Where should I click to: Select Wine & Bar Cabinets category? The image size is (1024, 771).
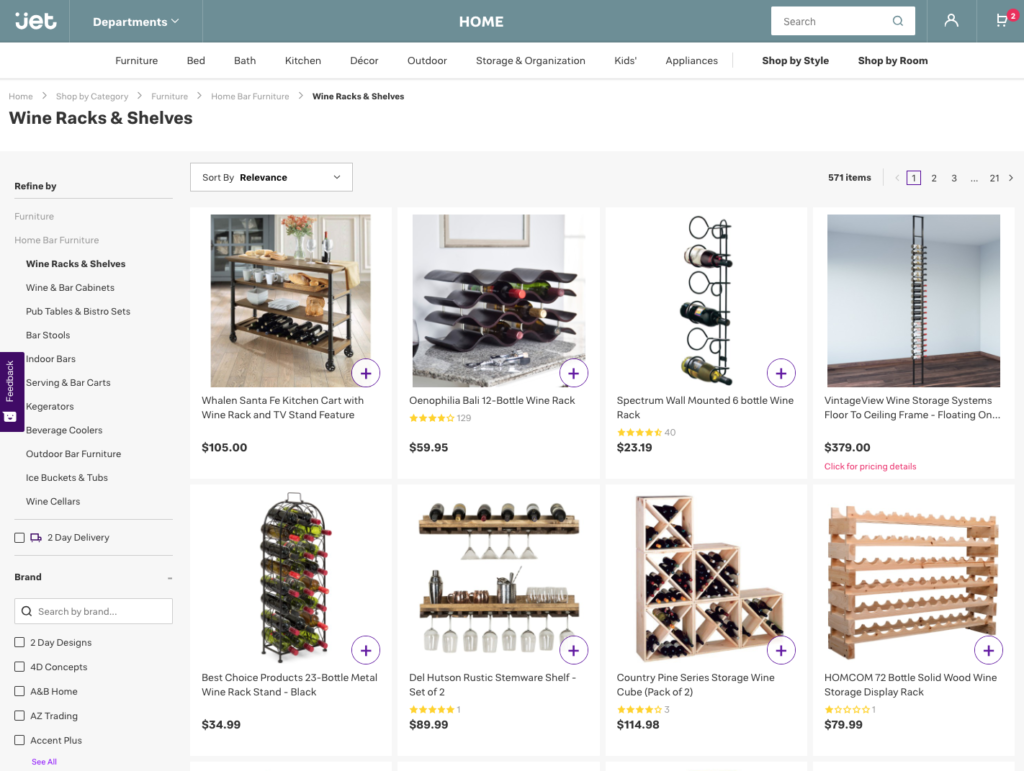coord(70,287)
